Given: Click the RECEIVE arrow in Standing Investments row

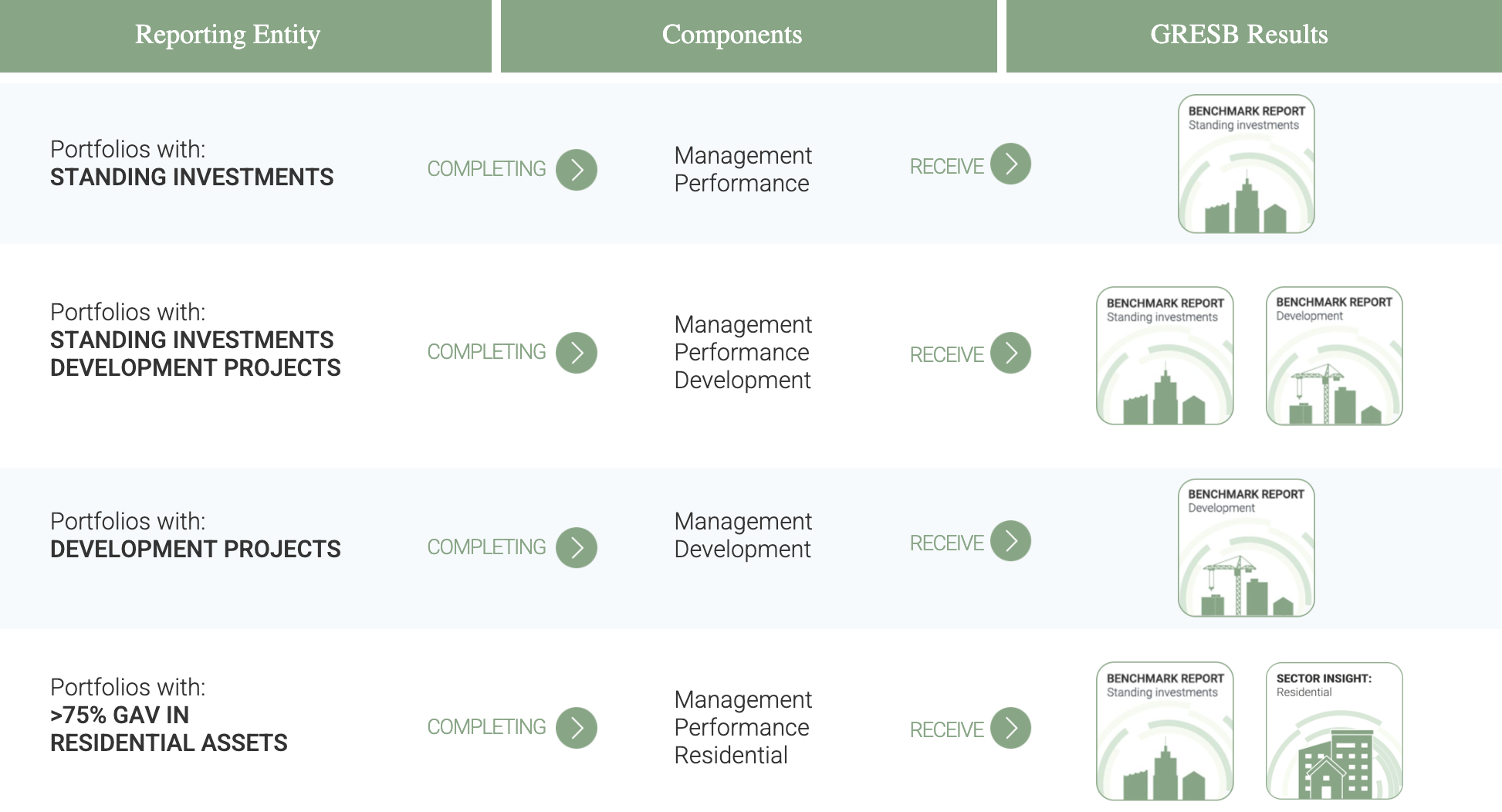Looking at the screenshot, I should click(x=1010, y=164).
